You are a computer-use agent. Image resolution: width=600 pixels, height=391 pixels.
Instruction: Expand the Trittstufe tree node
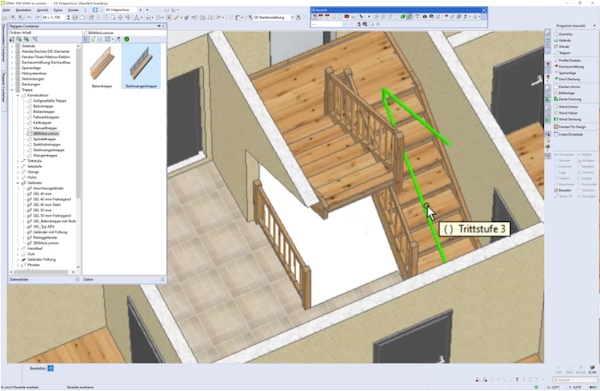click(18, 161)
